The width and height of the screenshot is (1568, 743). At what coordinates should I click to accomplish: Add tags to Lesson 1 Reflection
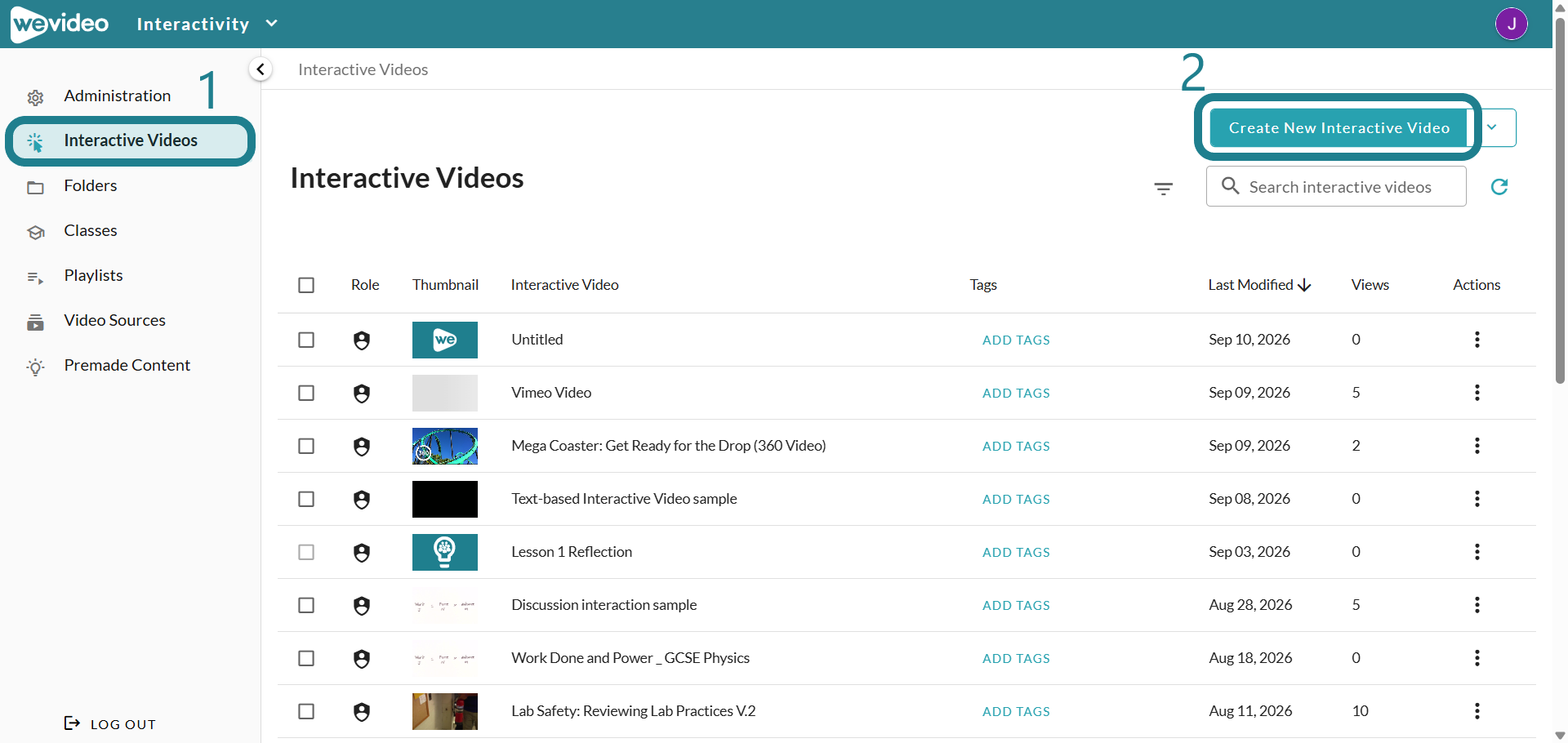pos(1016,553)
